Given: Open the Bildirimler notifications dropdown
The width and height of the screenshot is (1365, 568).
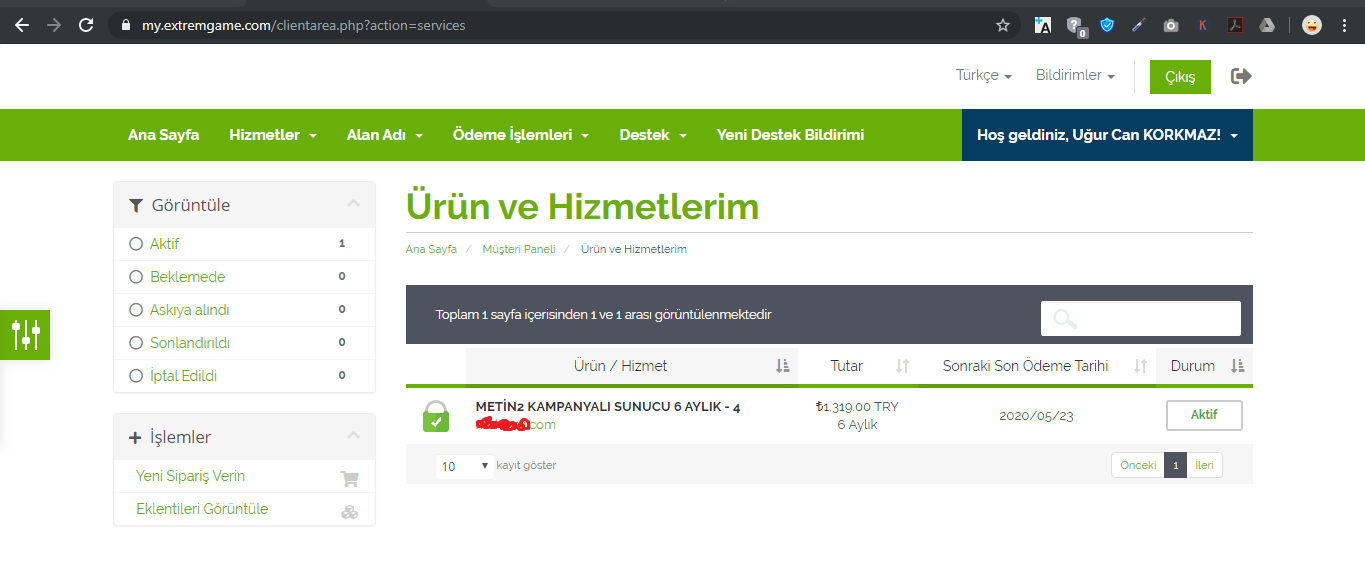Looking at the screenshot, I should tap(1075, 76).
